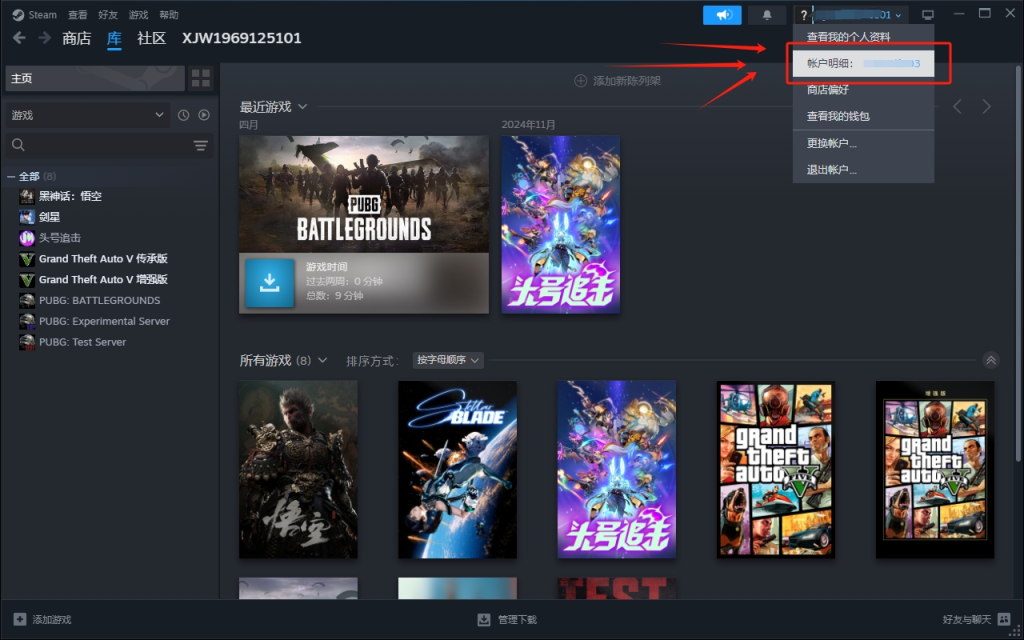
Task: Select 商店偏好 in the account menu
Action: (863, 90)
